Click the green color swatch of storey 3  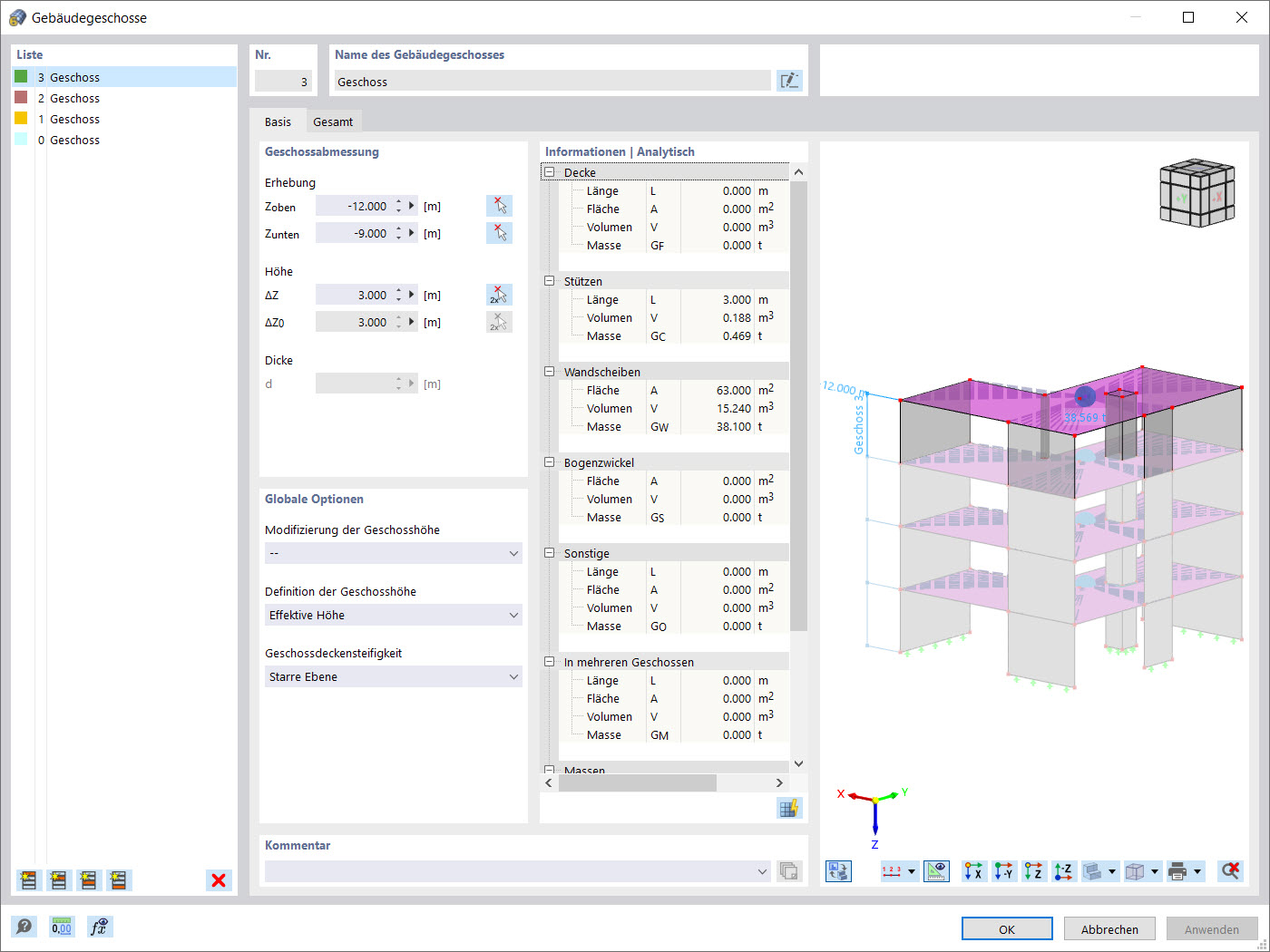point(21,76)
